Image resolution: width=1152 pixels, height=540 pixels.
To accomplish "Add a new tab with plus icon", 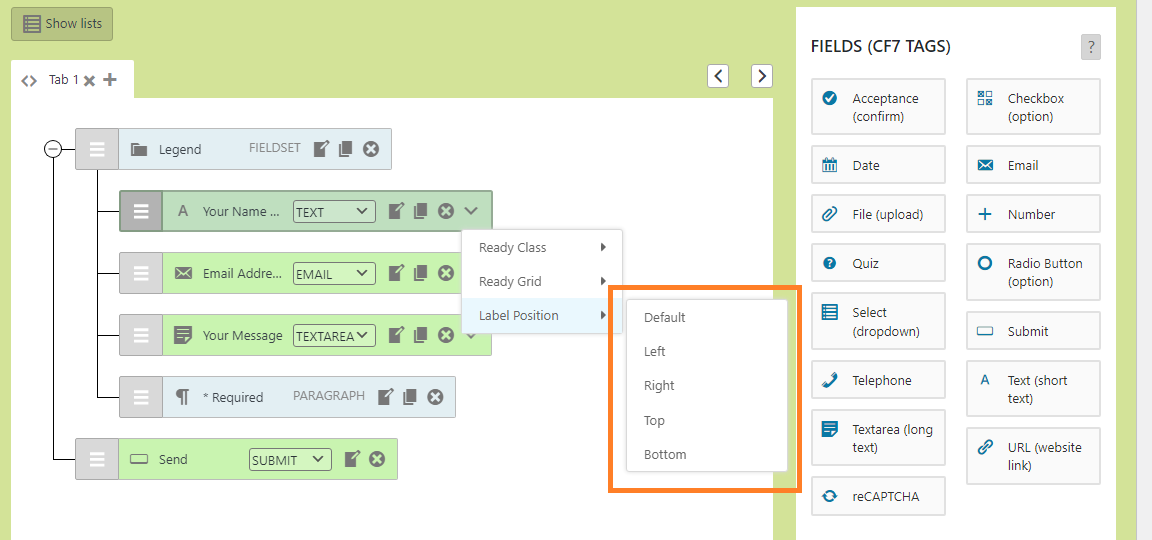I will (110, 80).
